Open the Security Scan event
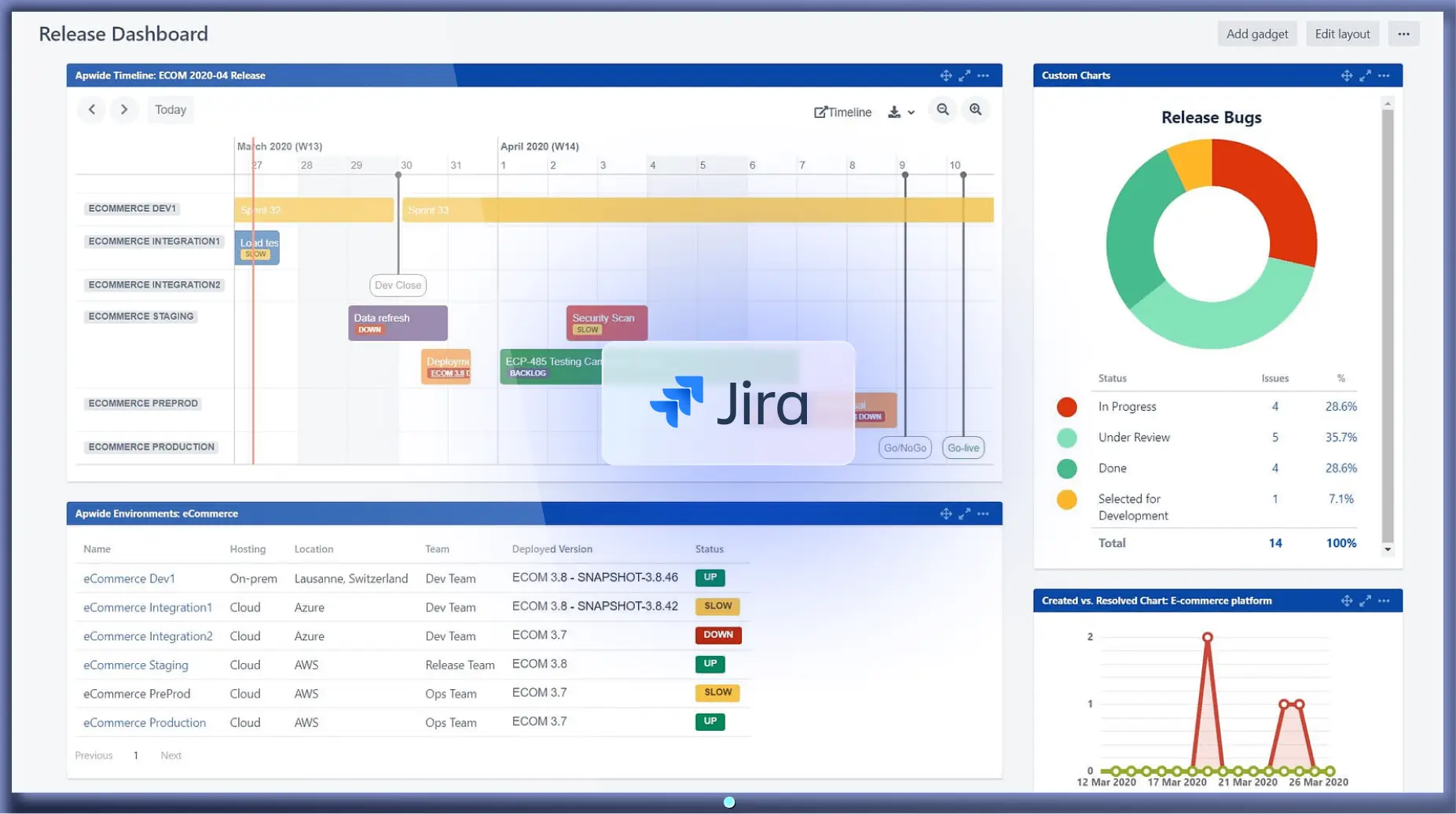The height and width of the screenshot is (814, 1456). tap(607, 323)
